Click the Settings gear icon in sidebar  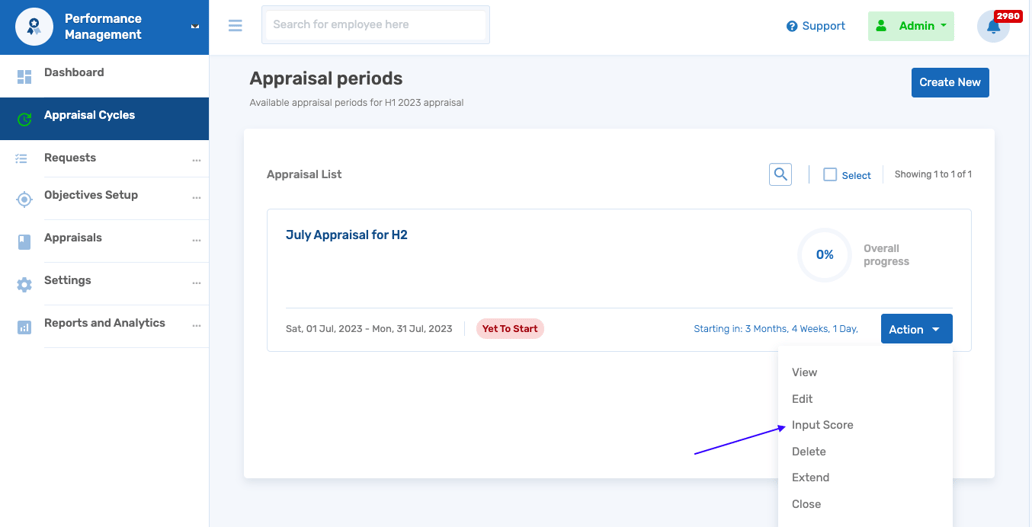point(24,284)
